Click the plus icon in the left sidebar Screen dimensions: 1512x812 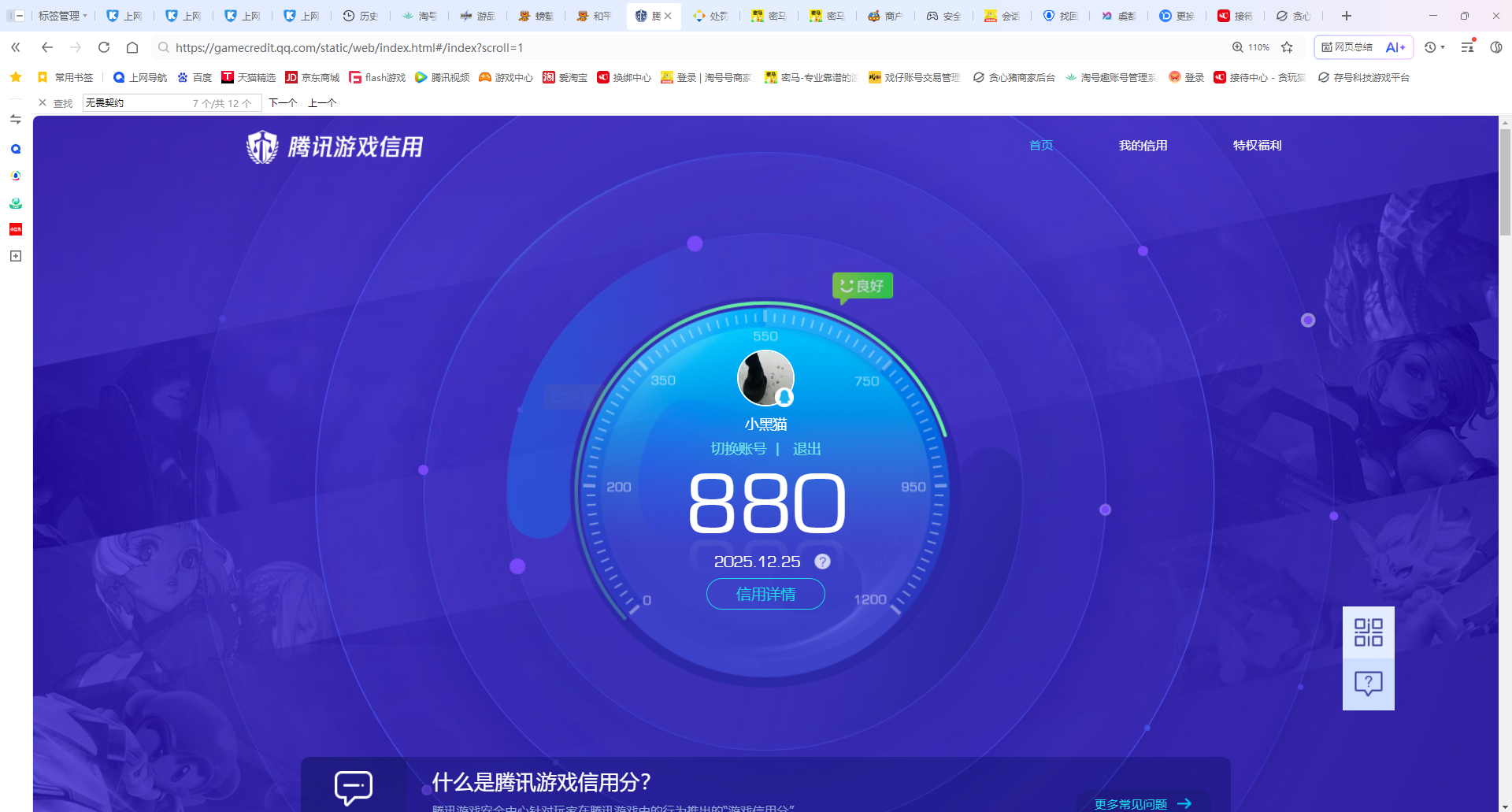click(x=15, y=255)
